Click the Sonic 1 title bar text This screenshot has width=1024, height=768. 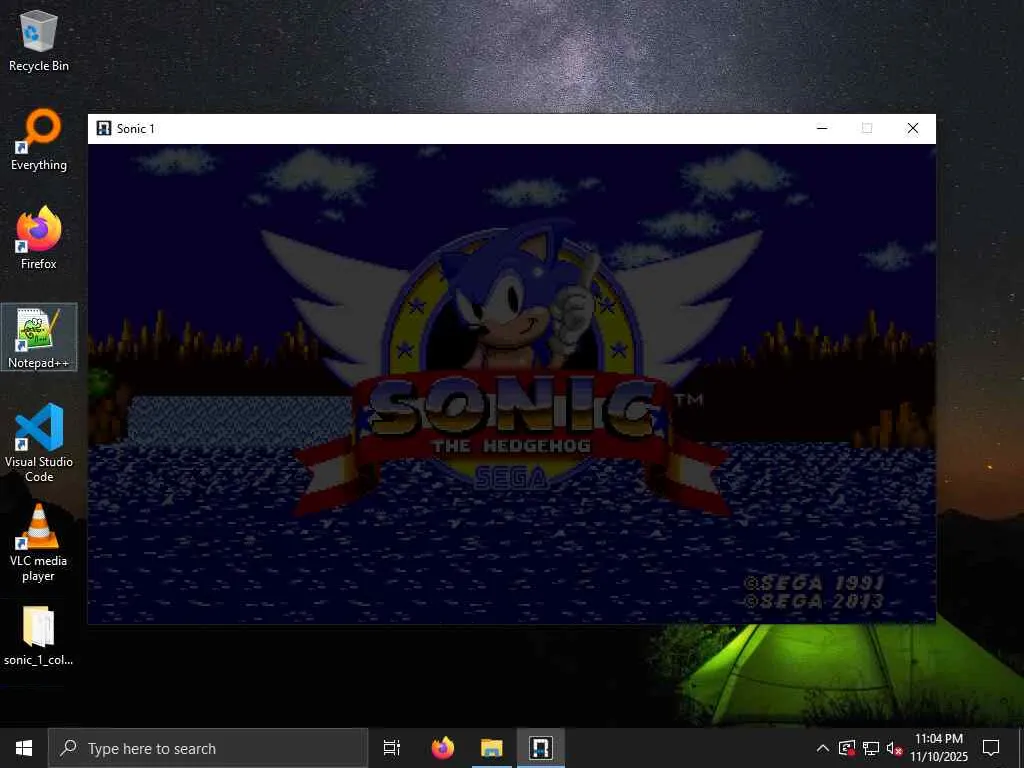click(x=136, y=129)
